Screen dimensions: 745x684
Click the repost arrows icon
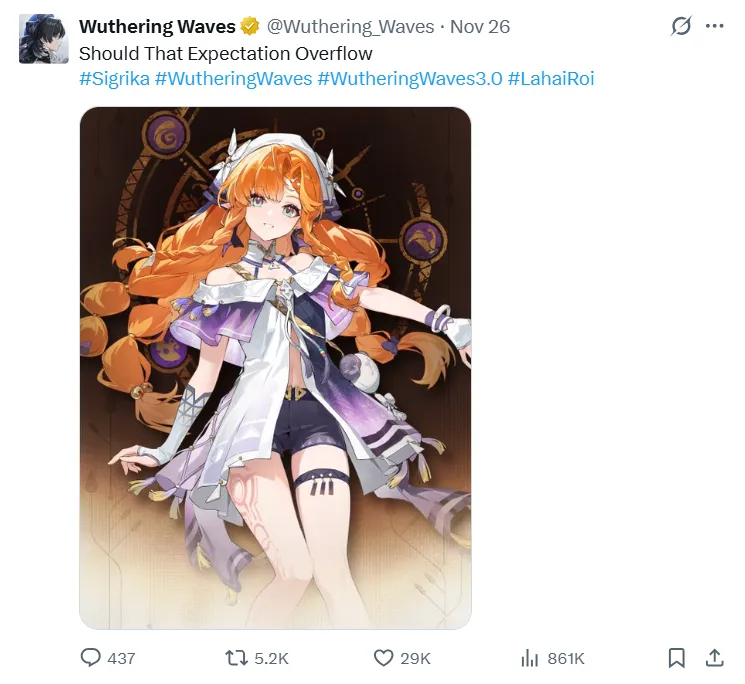pyautogui.click(x=236, y=658)
